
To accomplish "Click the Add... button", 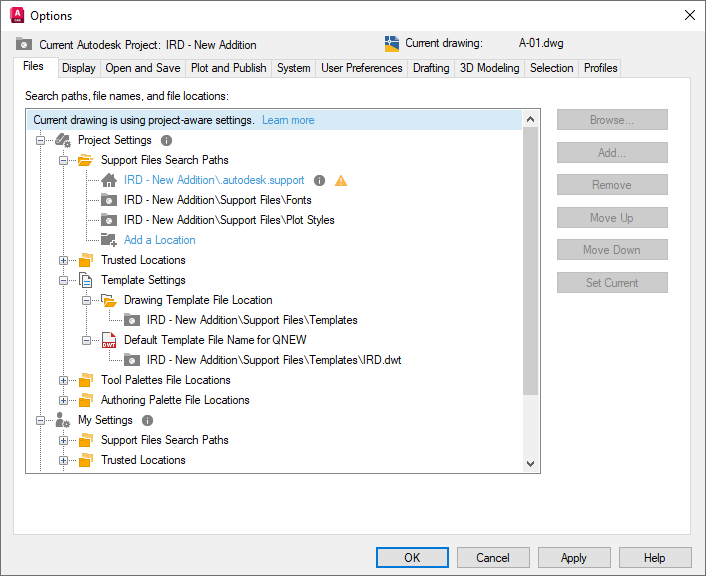I will click(612, 153).
